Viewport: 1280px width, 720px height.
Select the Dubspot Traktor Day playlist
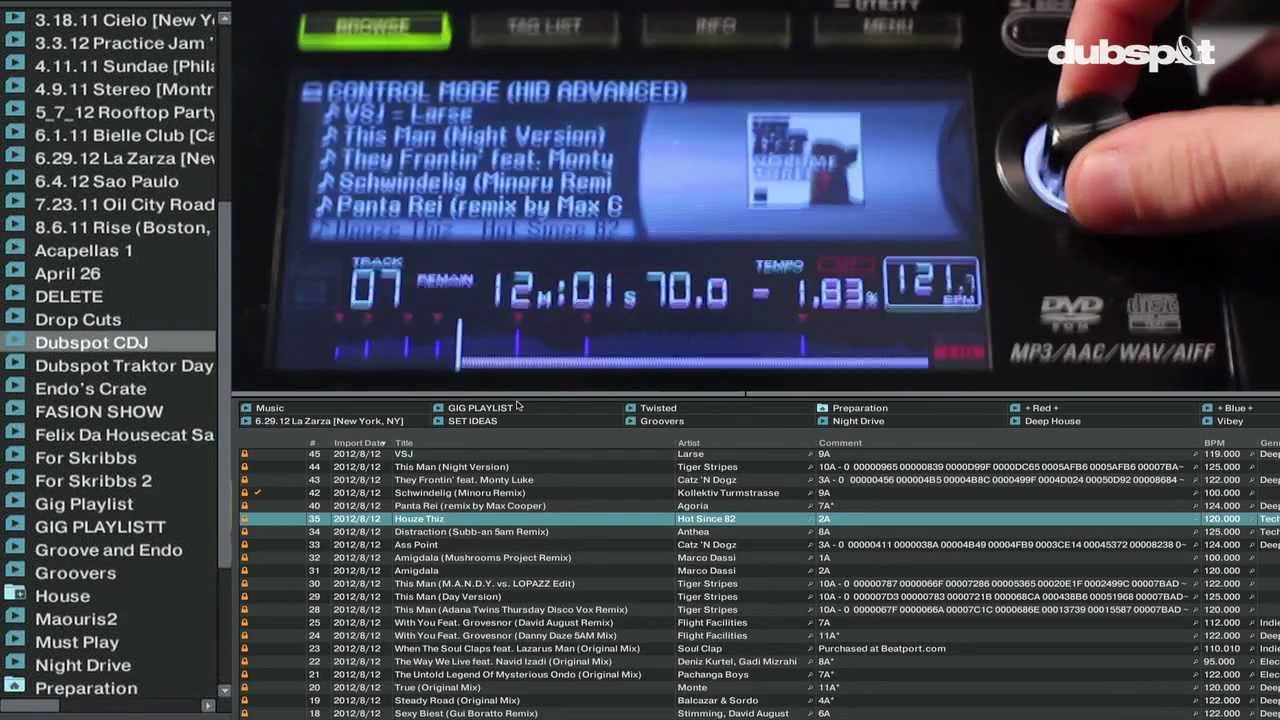tap(124, 365)
